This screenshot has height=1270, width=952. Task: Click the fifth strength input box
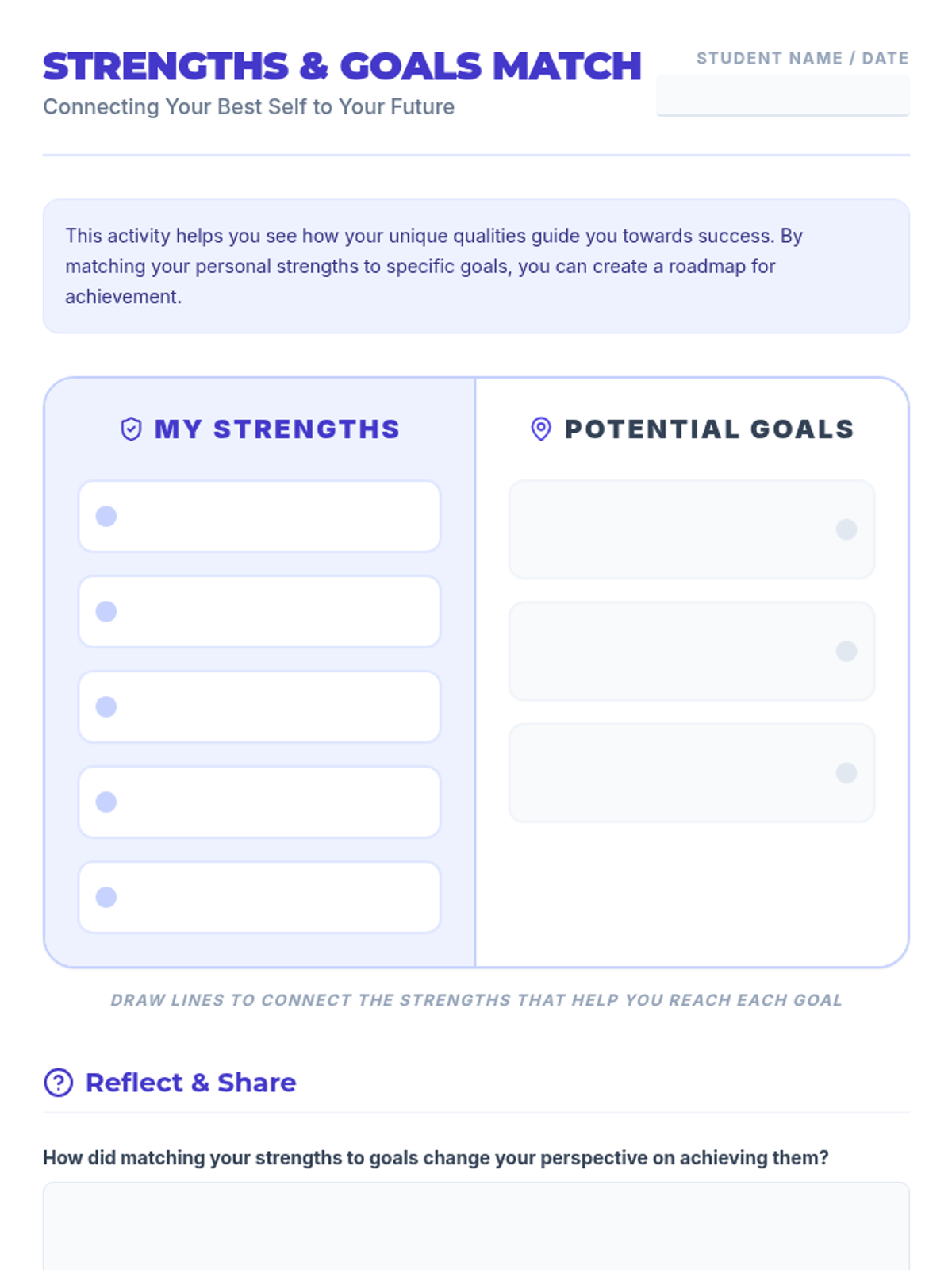[270, 898]
